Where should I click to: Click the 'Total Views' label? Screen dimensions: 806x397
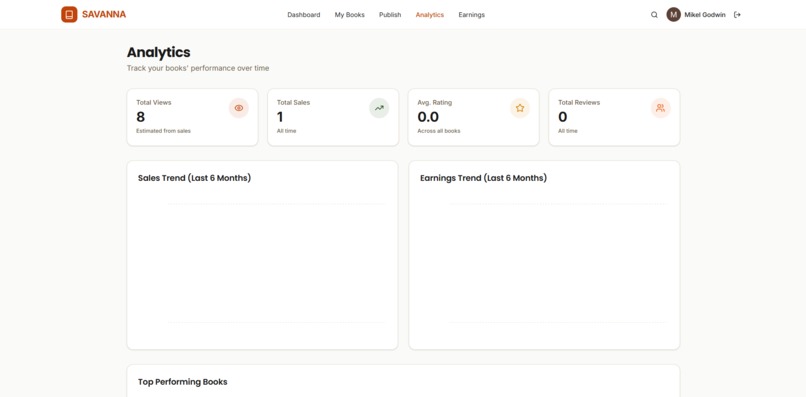point(154,102)
